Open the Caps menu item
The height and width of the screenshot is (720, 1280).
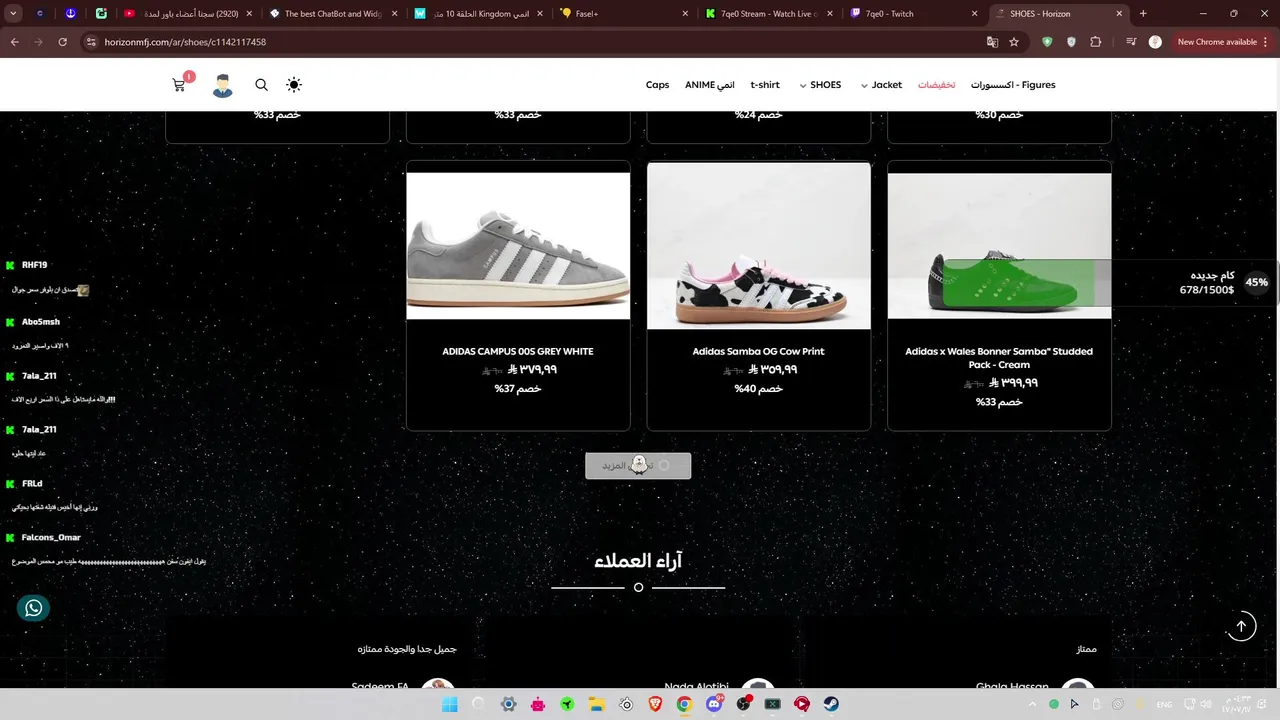point(657,85)
